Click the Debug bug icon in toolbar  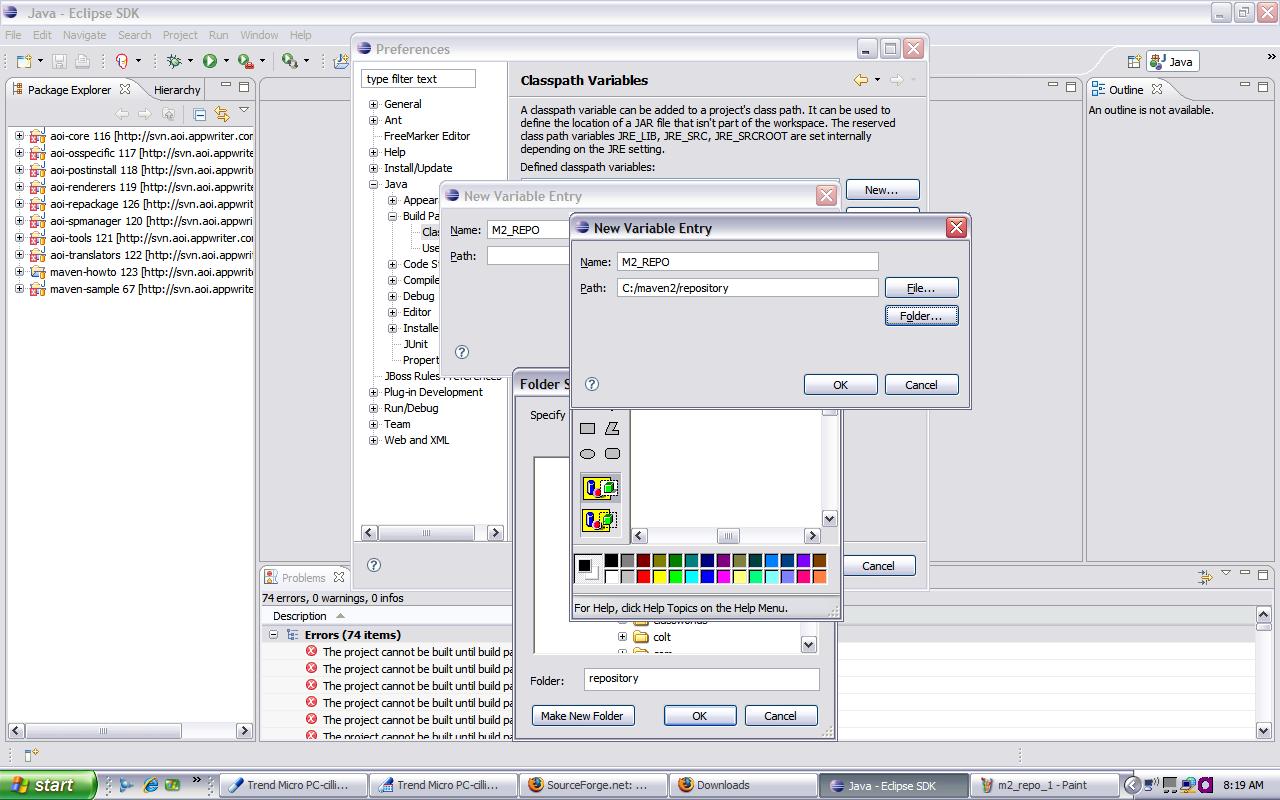pyautogui.click(x=174, y=61)
